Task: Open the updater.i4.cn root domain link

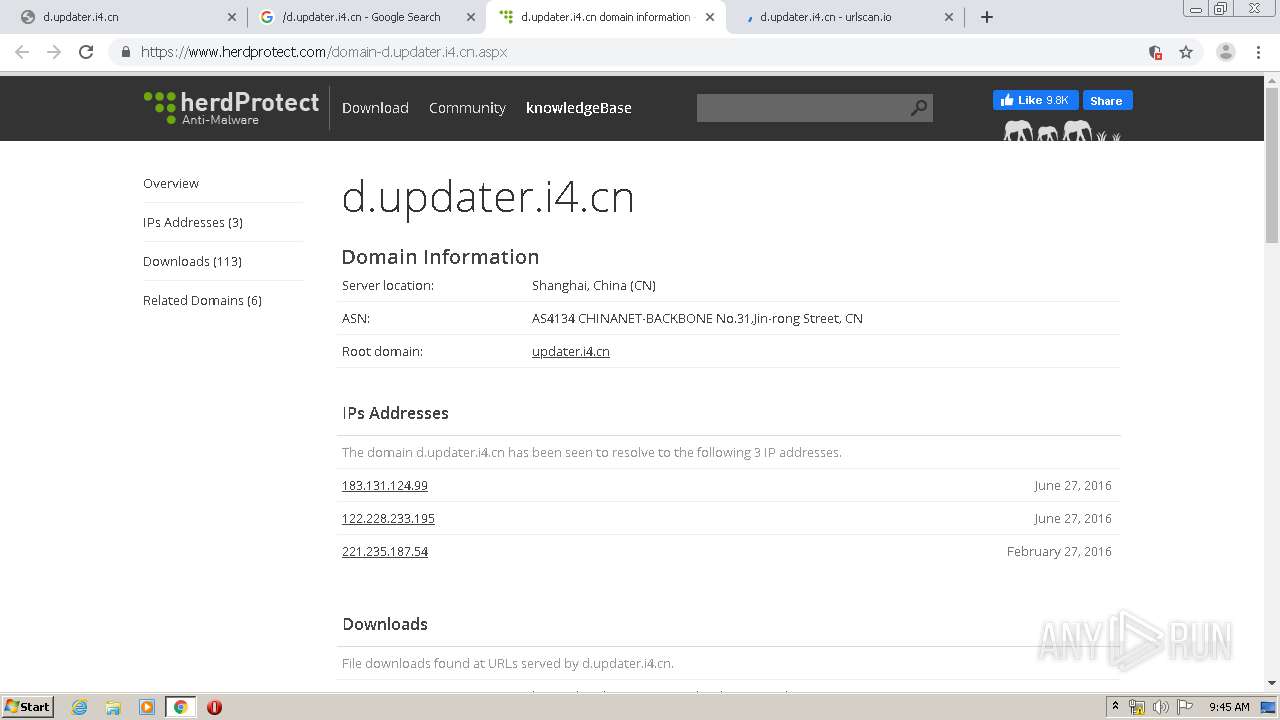Action: point(571,351)
